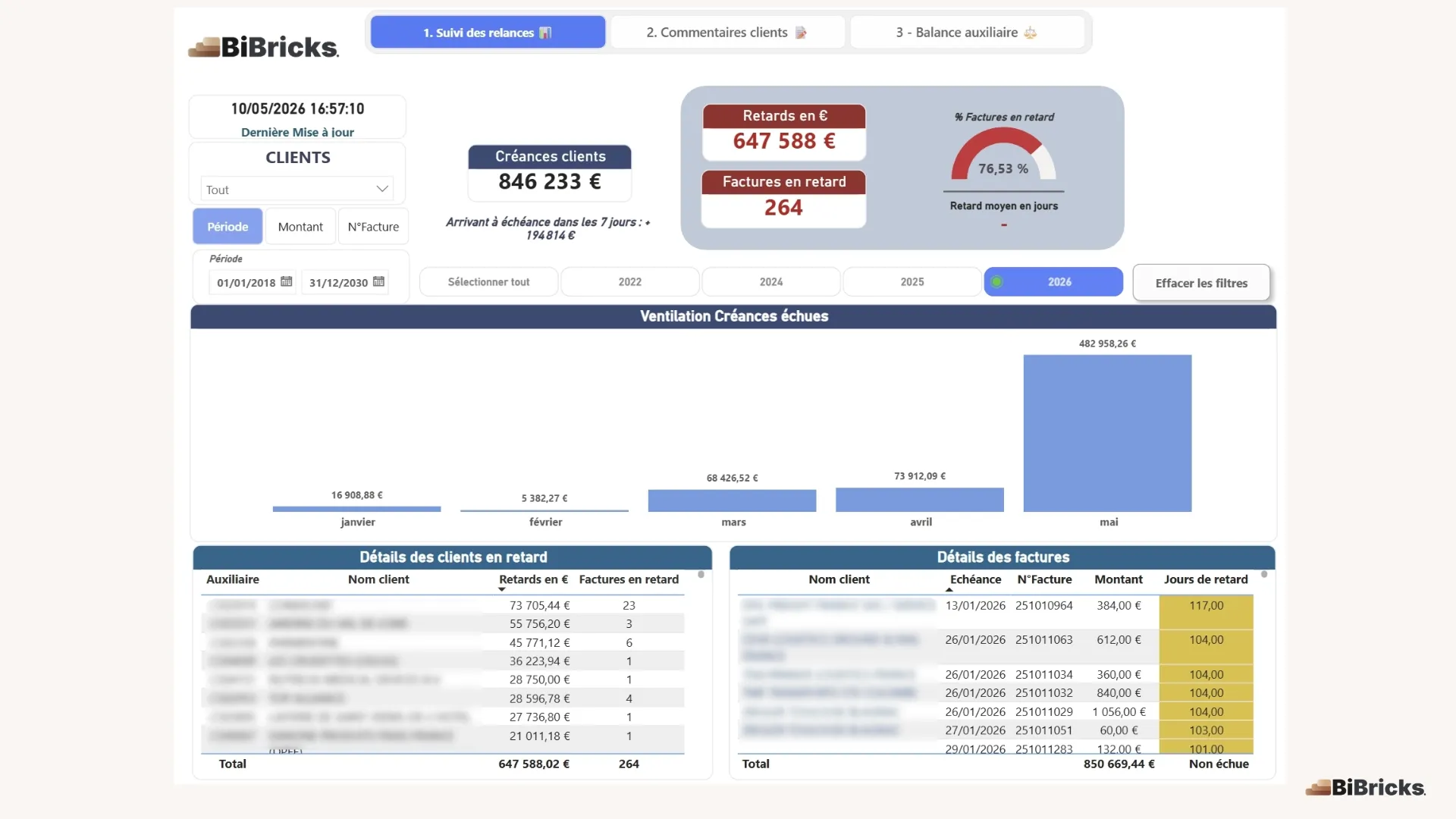Toggle Sélectionner tout year filter
This screenshot has height=819, width=1456.
[x=488, y=281]
